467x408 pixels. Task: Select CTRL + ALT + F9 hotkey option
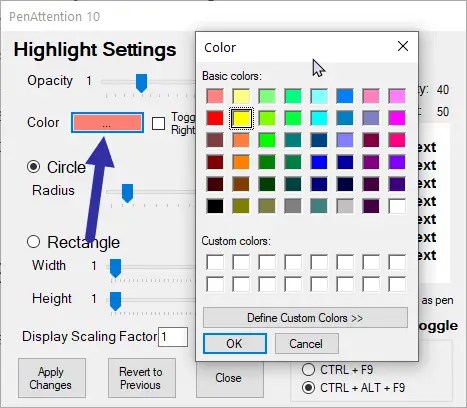click(308, 387)
